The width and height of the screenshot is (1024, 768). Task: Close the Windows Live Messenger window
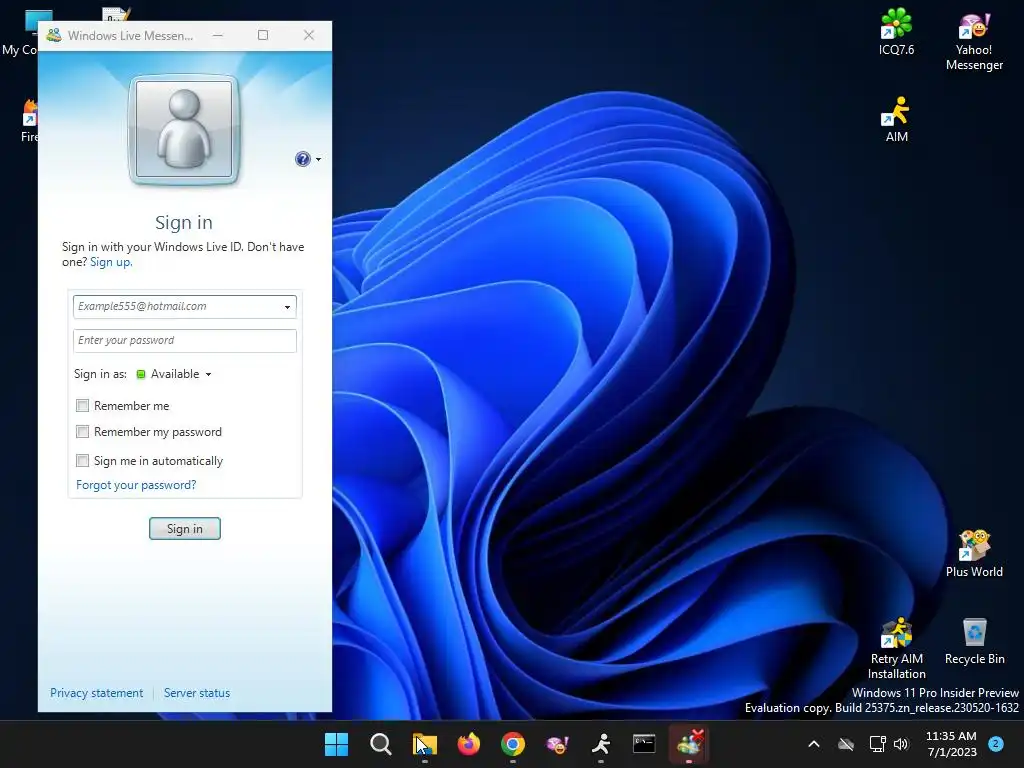[309, 35]
